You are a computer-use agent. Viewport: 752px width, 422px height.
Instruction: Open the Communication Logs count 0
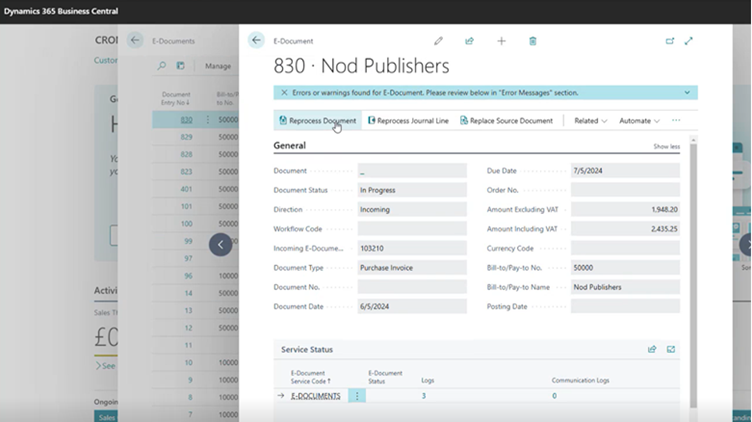[554, 396]
